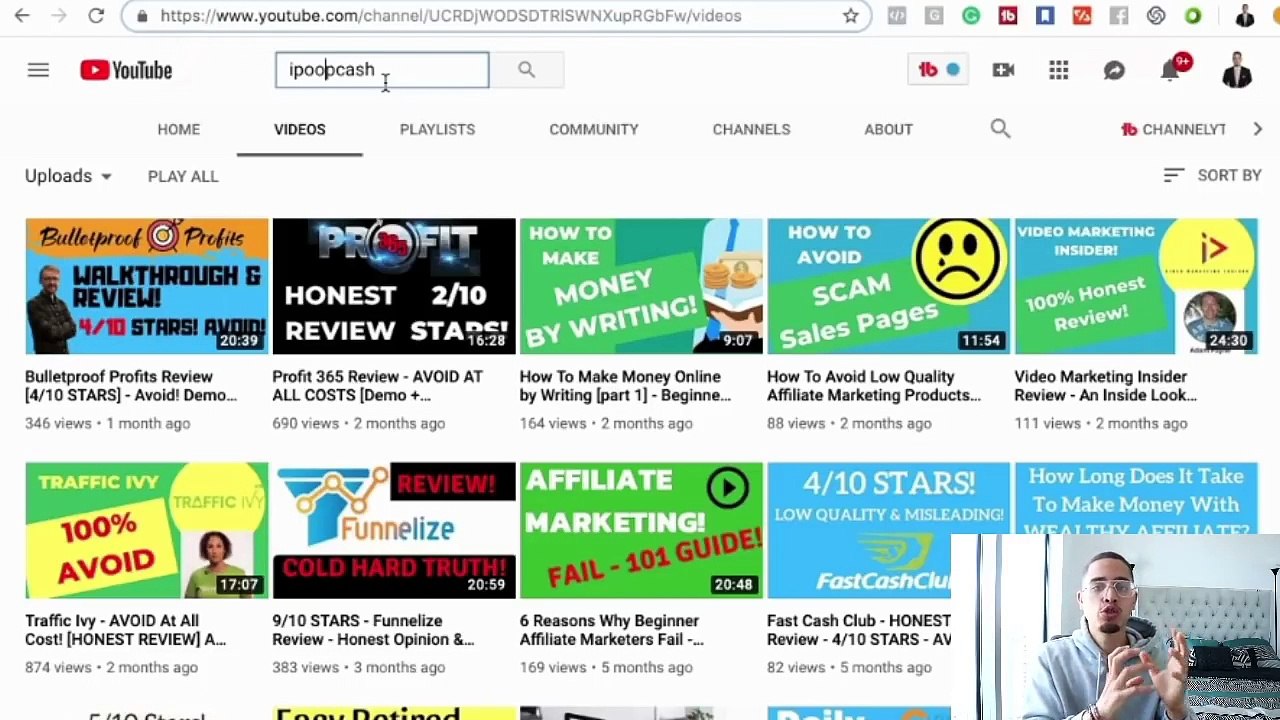Click '346 views · 1 month ago' text

107,423
